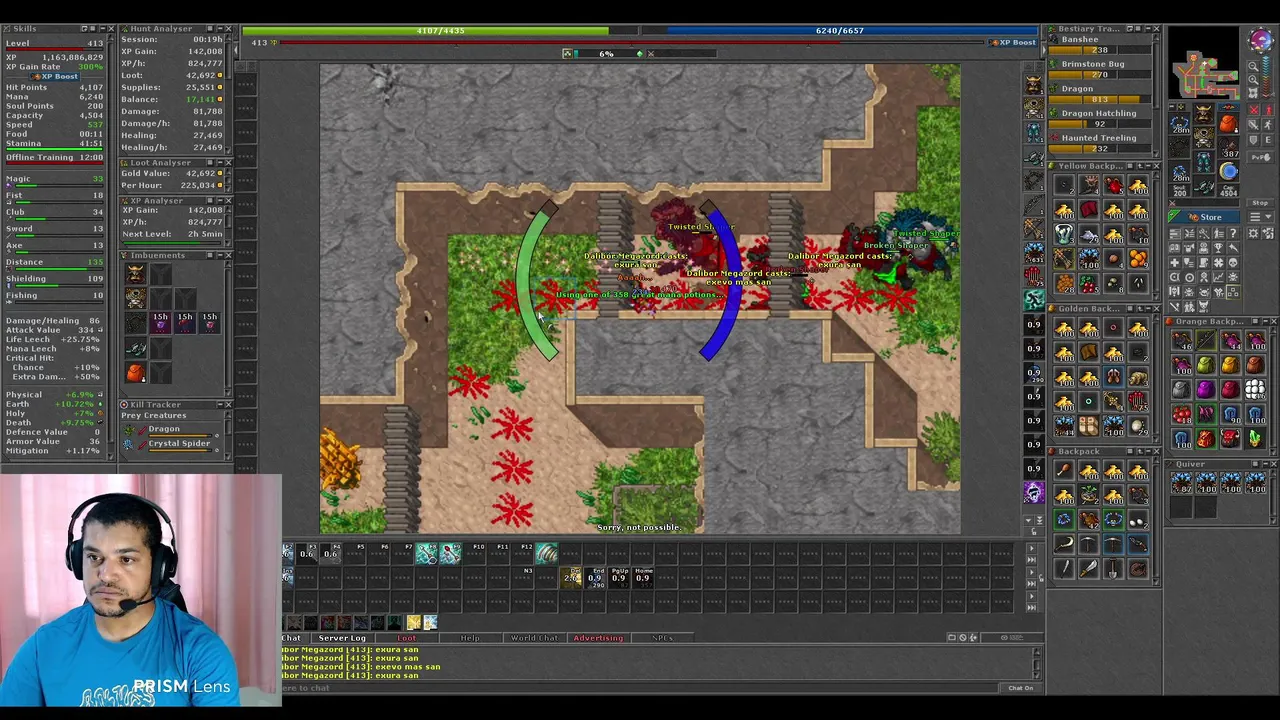
Task: Switch to the Advertising chat tab
Action: click(x=598, y=638)
